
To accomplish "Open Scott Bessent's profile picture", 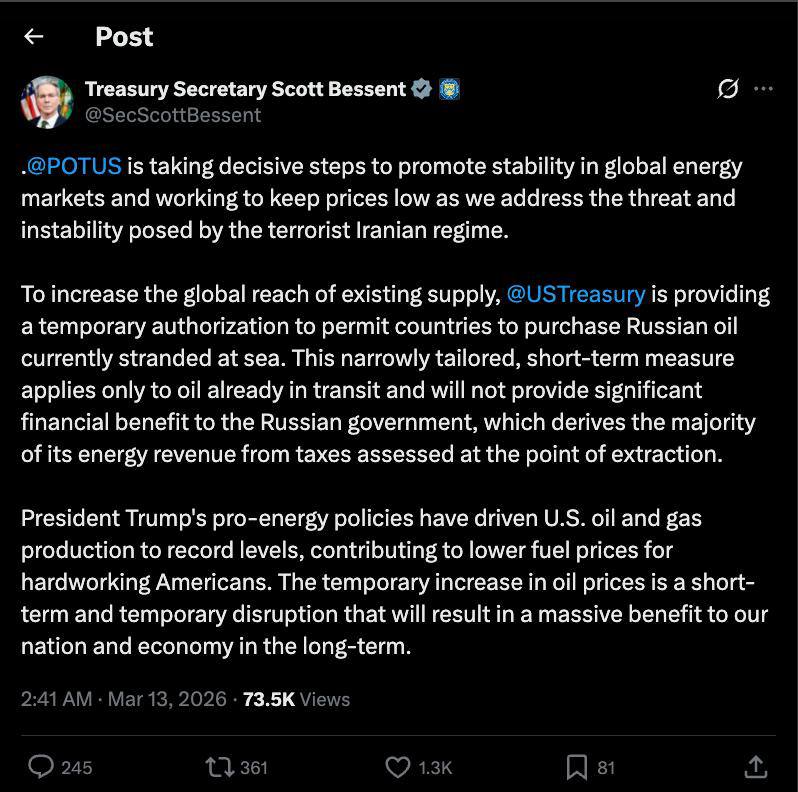I will [x=47, y=101].
